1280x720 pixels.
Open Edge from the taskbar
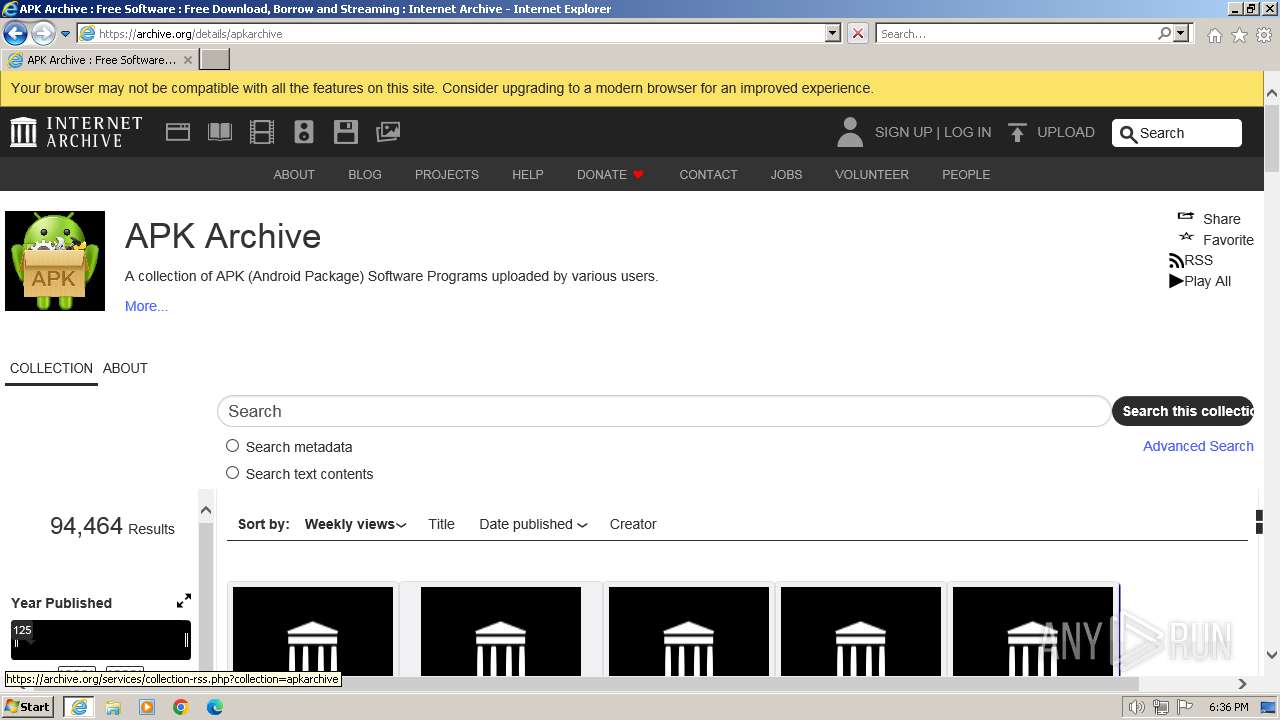215,707
